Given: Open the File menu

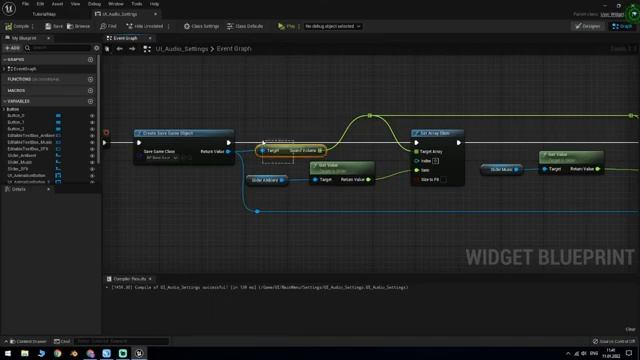Looking at the screenshot, I should (x=25, y=4).
